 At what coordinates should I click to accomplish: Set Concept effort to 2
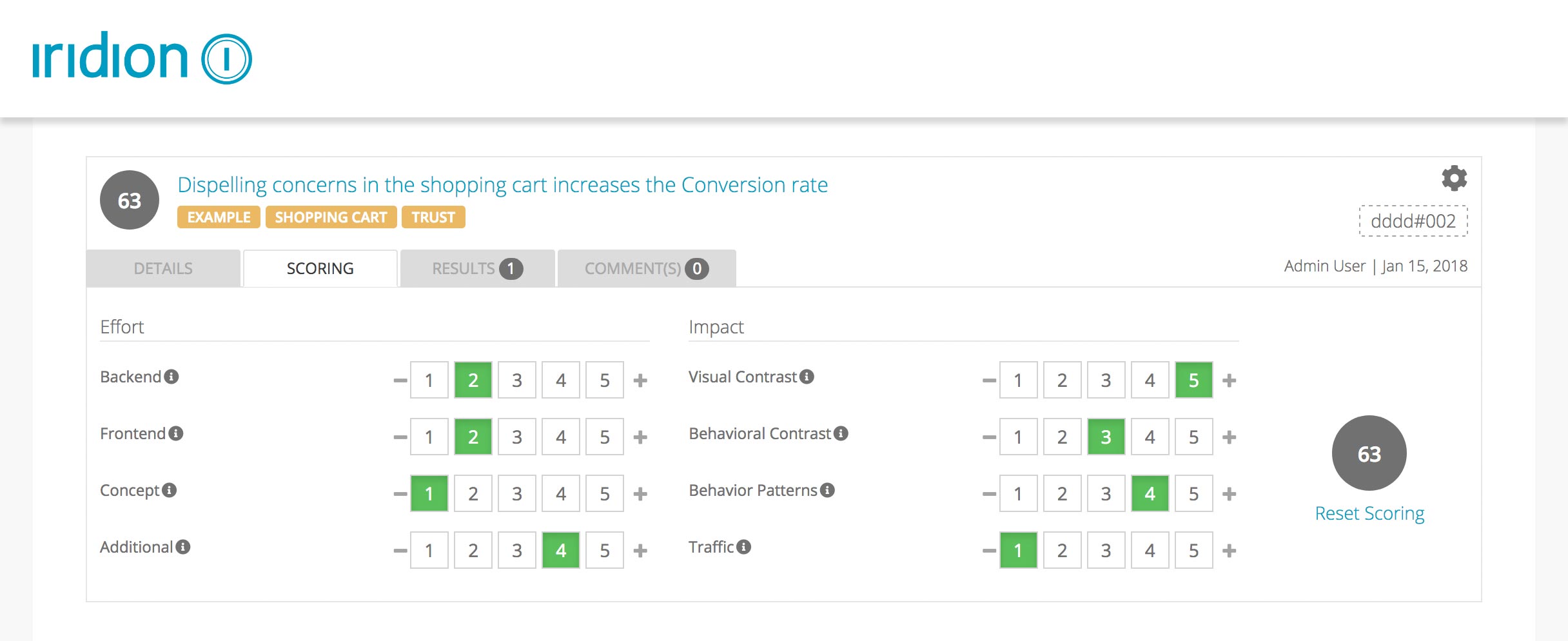[473, 494]
